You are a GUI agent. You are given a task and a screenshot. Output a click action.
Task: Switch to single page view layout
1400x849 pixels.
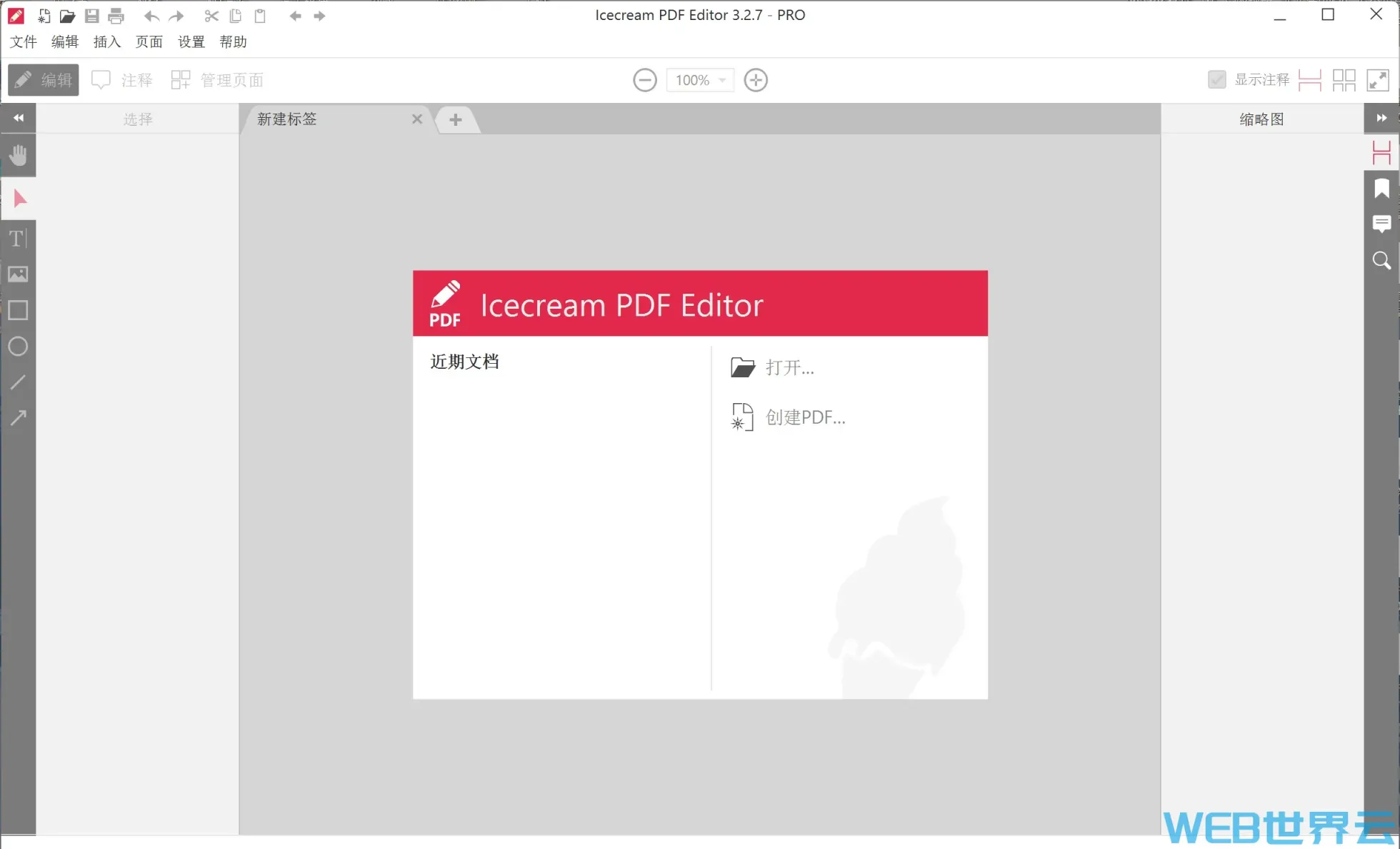(x=1309, y=80)
